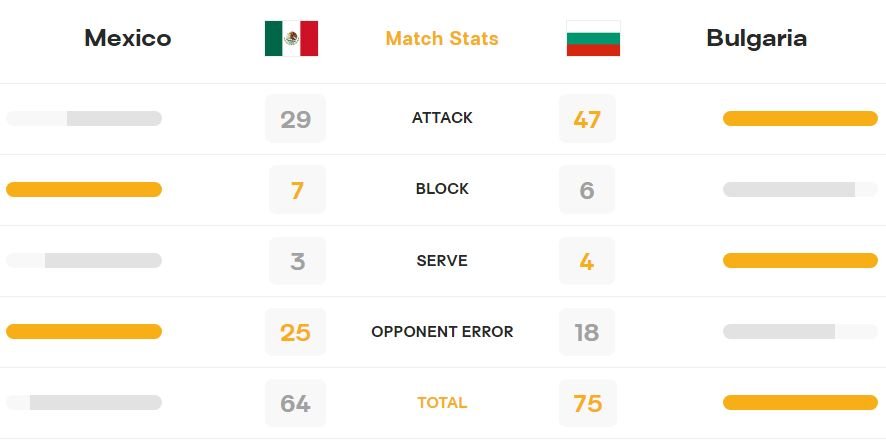The width and height of the screenshot is (886, 441).
Task: Click Bulgaria's attack value 47
Action: [587, 119]
